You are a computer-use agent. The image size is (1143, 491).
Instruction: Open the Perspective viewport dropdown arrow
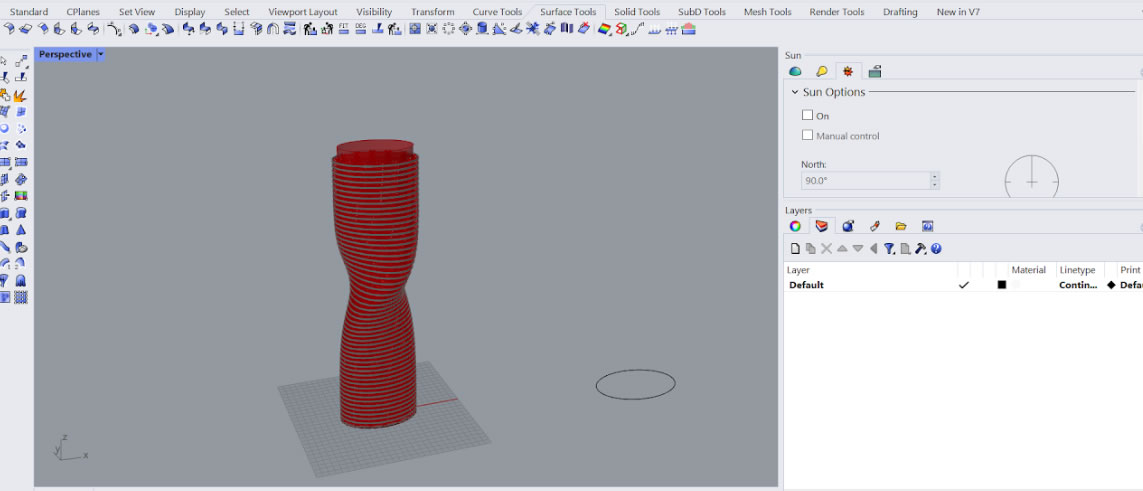click(x=100, y=55)
